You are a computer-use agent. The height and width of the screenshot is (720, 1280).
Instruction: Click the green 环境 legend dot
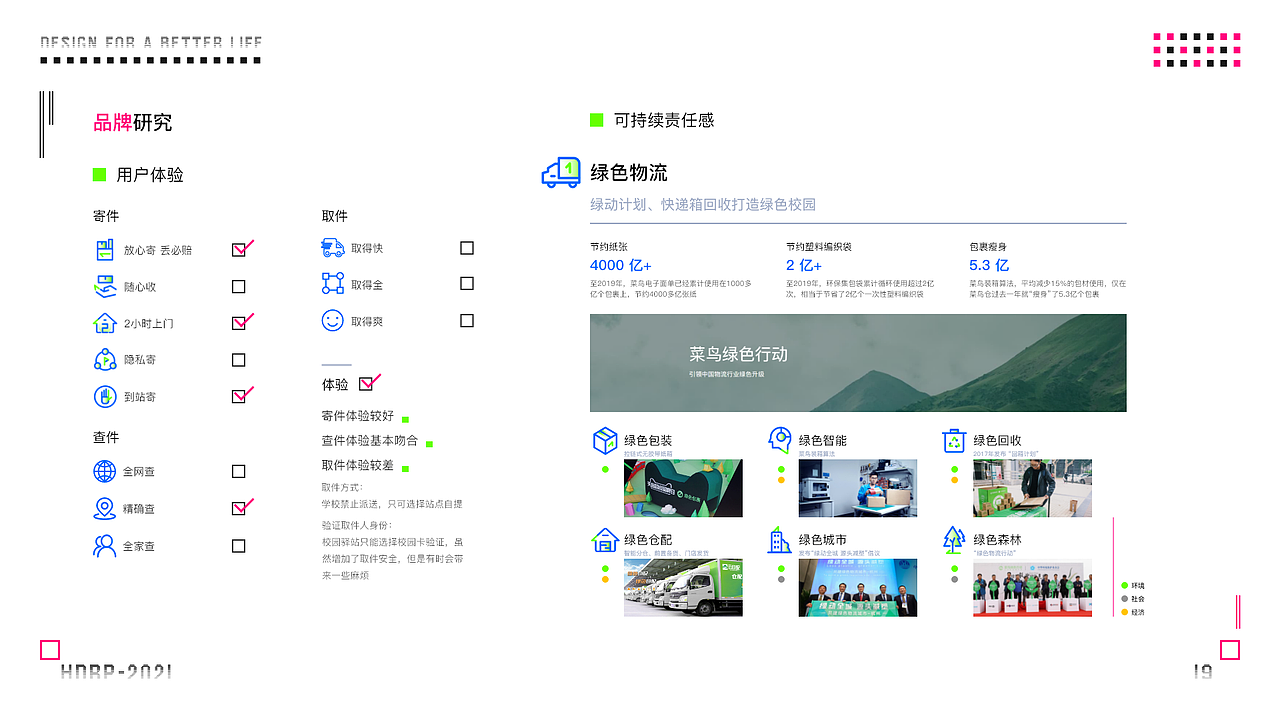pyautogui.click(x=1125, y=586)
